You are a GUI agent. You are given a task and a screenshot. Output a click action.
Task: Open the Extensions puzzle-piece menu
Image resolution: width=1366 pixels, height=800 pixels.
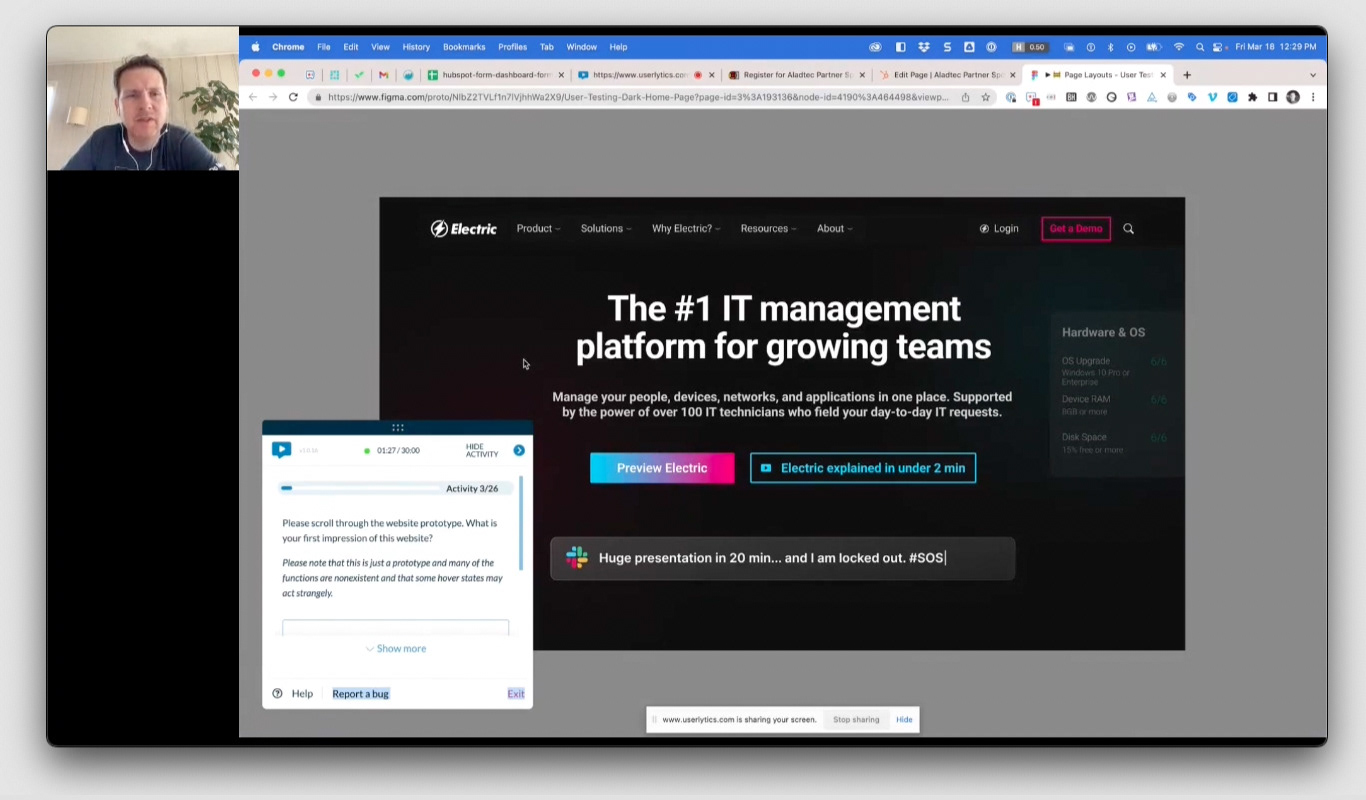[x=1252, y=97]
